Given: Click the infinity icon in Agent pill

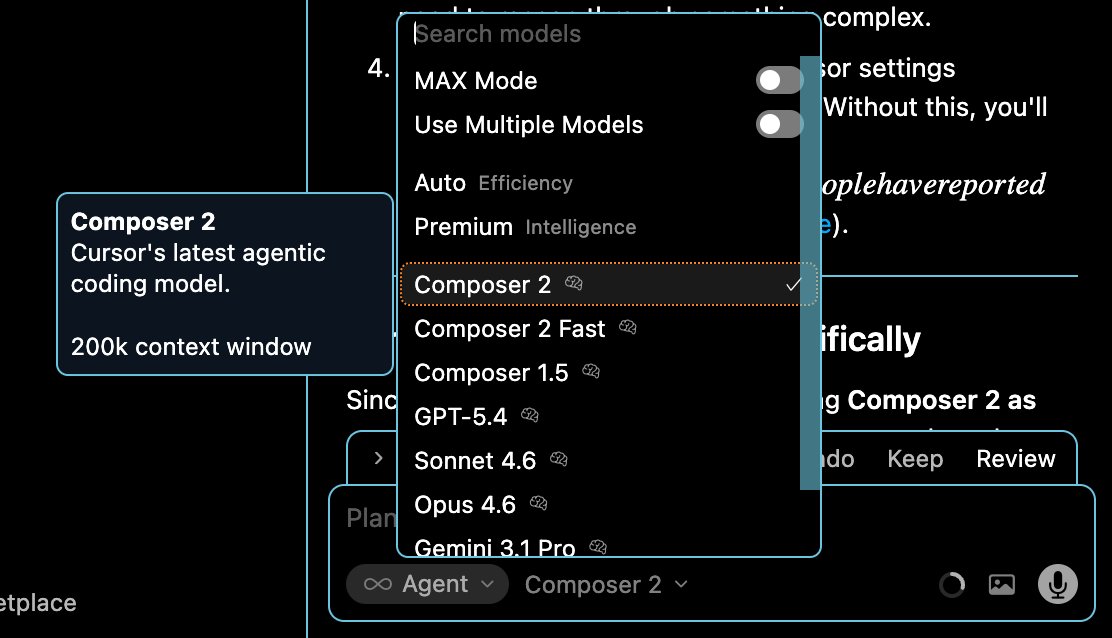Looking at the screenshot, I should point(377,584).
